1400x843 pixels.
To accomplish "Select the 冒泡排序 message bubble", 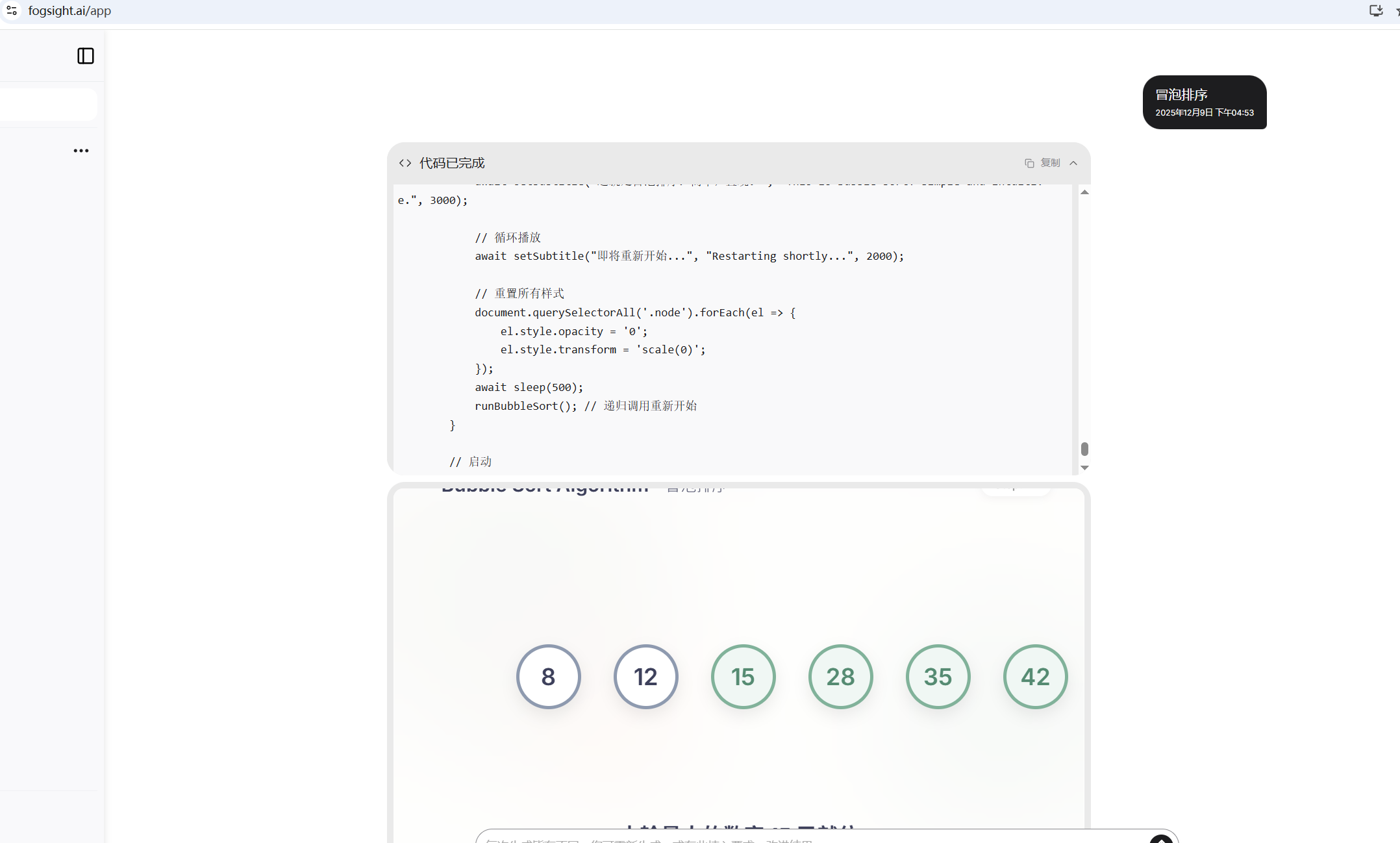I will coord(1204,102).
